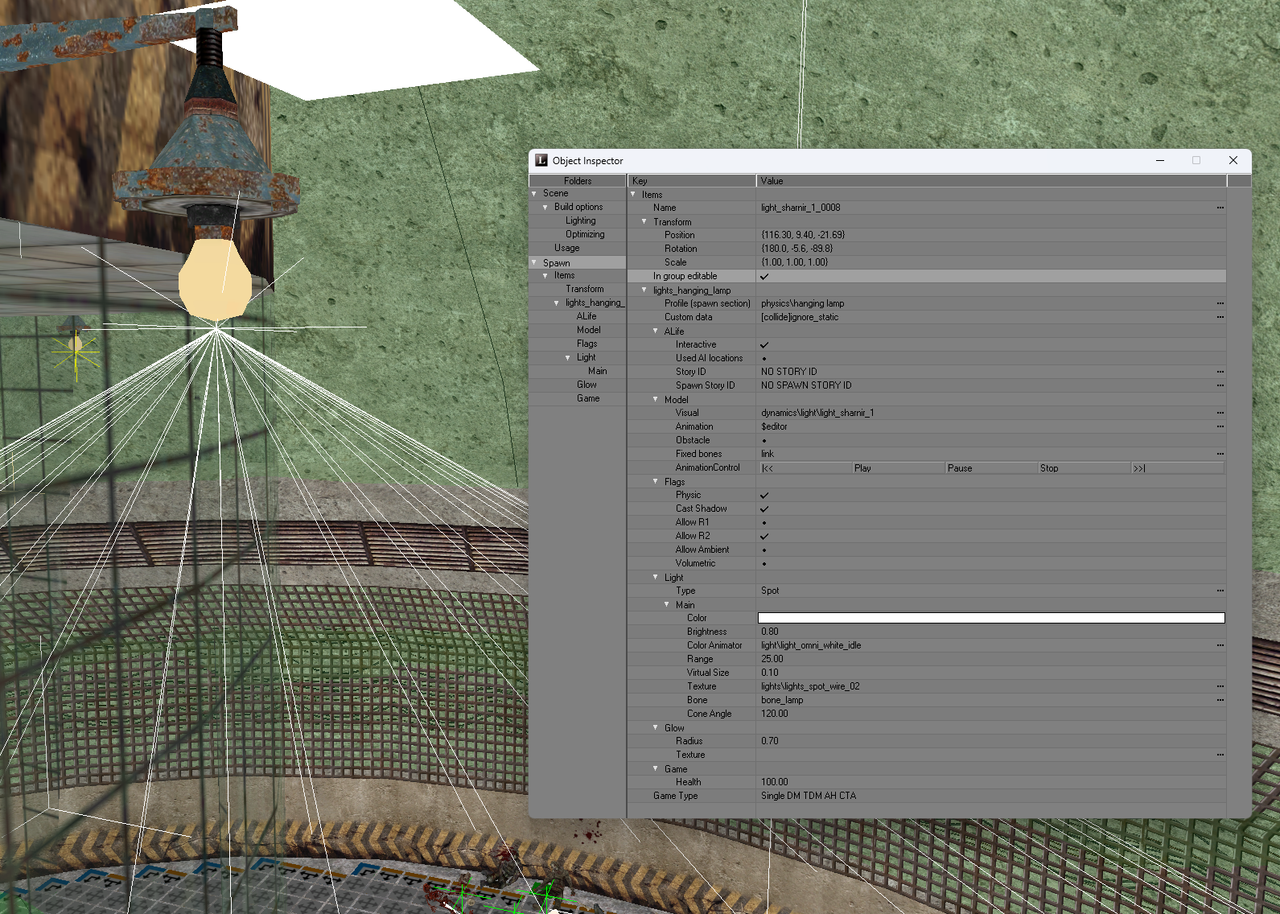Collapse the Model property group
Screen dimensions: 1280x914
655,400
